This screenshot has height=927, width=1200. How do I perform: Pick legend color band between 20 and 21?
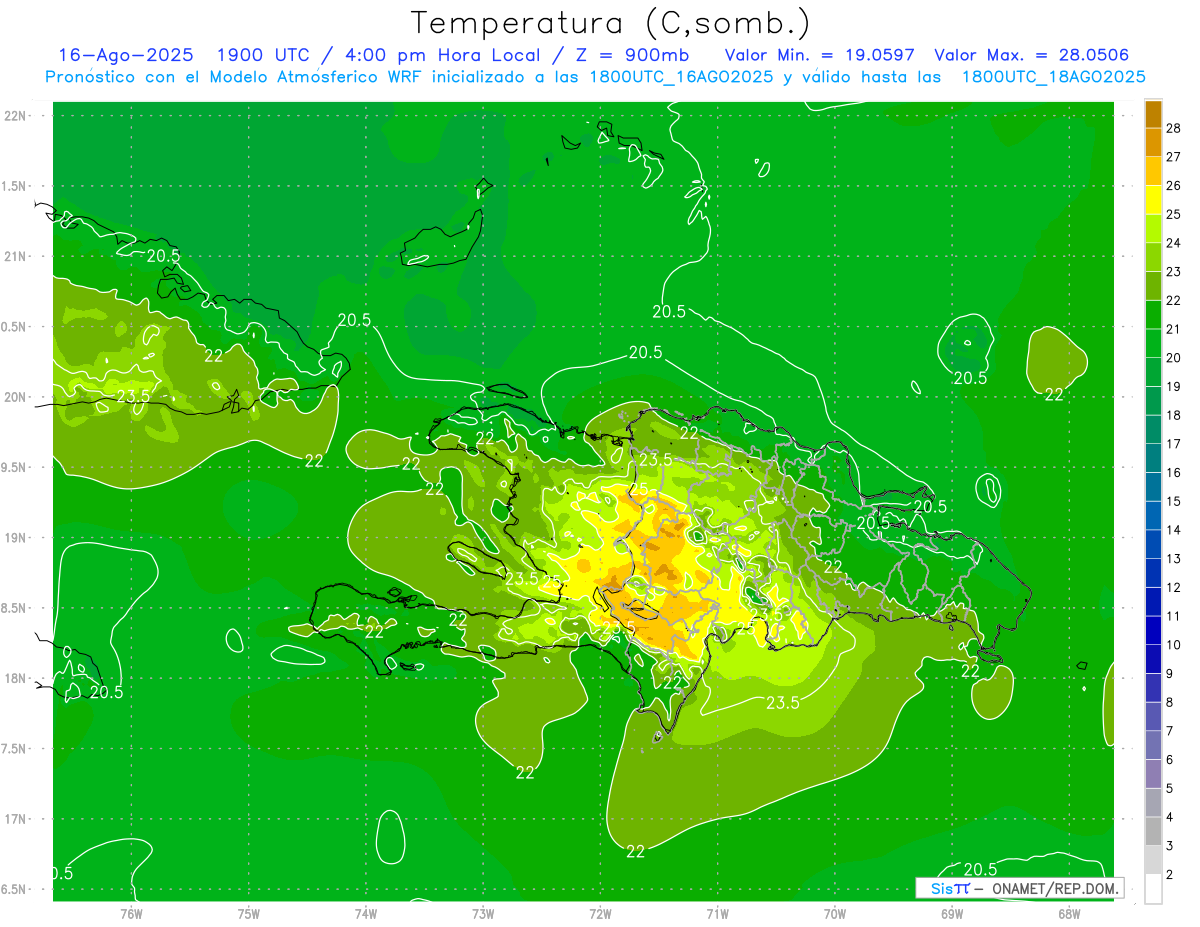[1153, 344]
